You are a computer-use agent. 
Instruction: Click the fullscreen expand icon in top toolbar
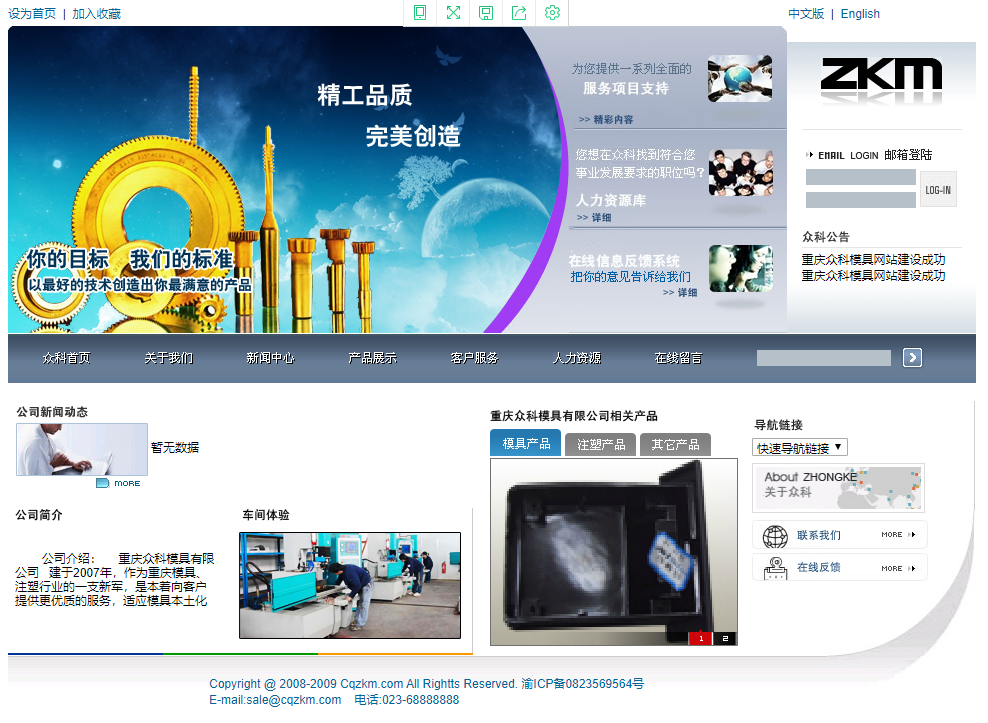[453, 13]
